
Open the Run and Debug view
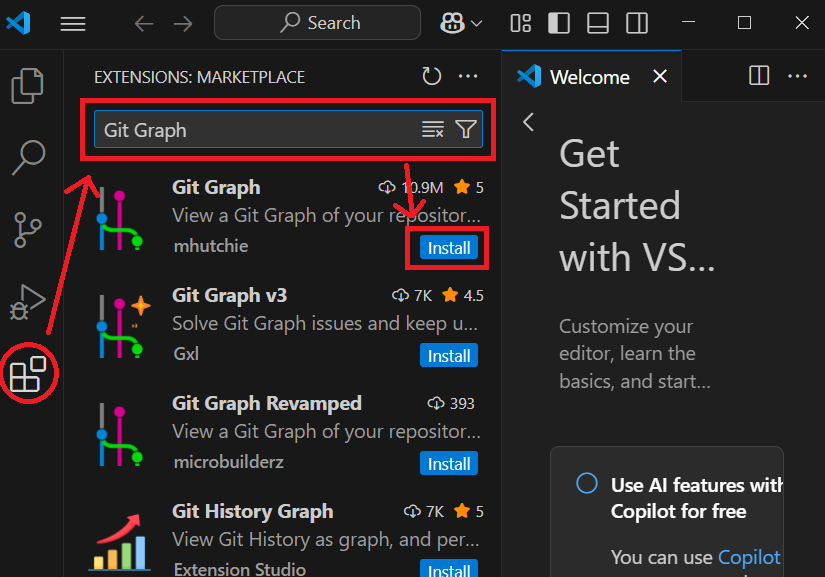27,302
